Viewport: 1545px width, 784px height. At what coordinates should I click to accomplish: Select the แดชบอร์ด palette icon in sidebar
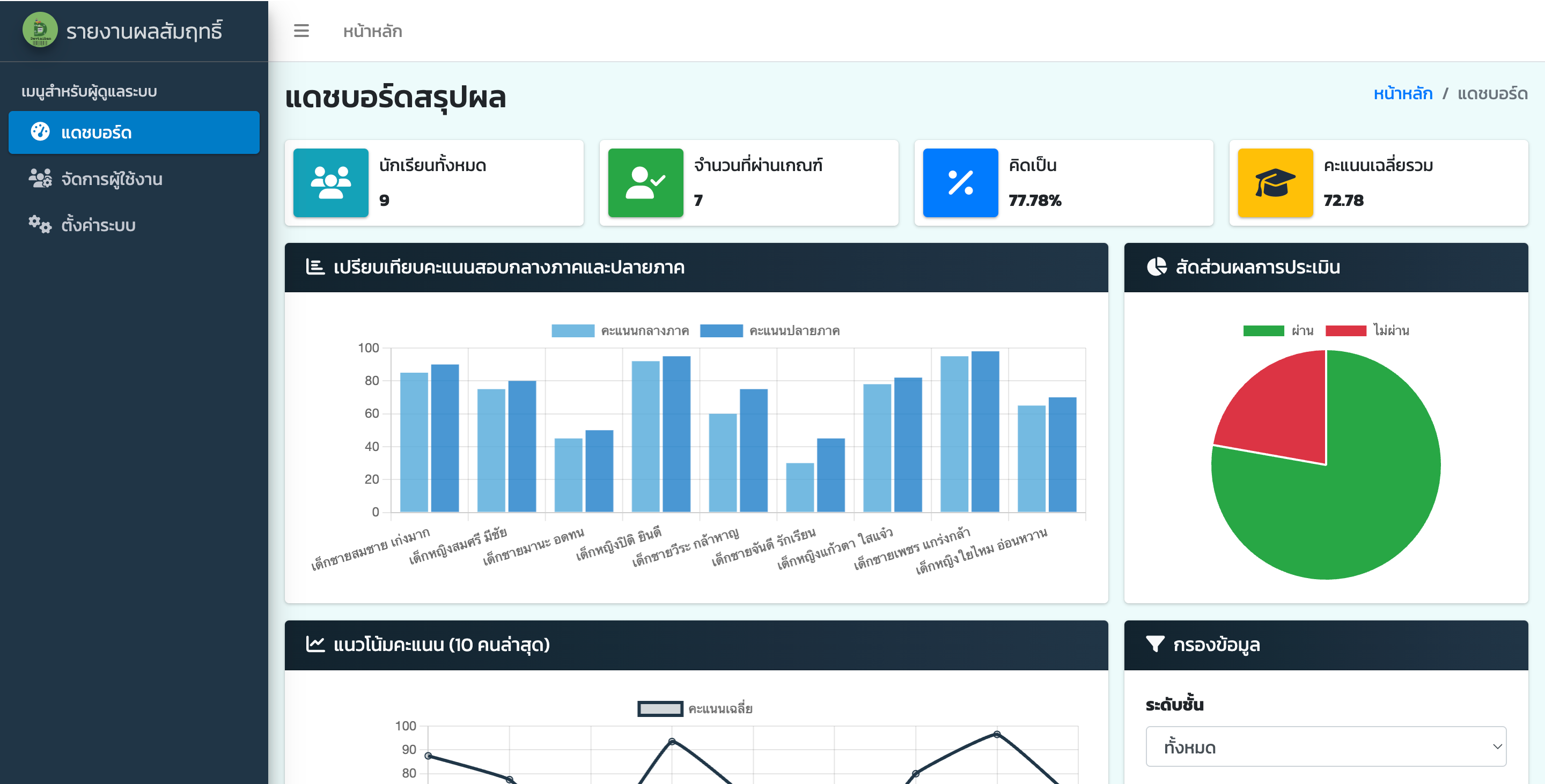tap(40, 132)
